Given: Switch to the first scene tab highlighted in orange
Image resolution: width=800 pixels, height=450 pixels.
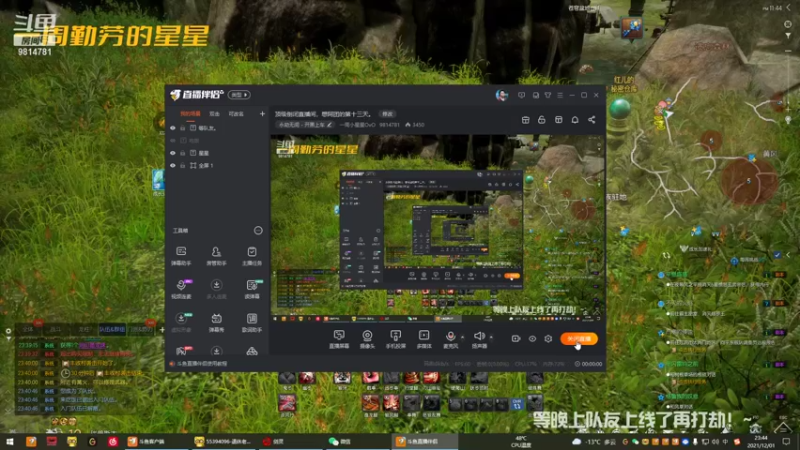Looking at the screenshot, I should [190, 114].
